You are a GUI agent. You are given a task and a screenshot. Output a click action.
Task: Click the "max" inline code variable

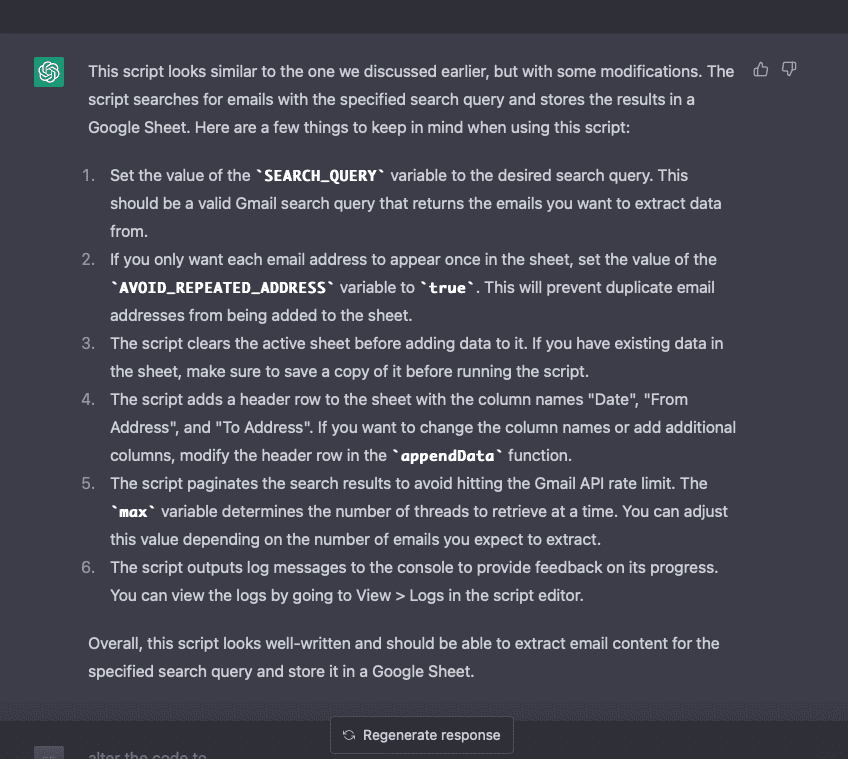click(x=133, y=512)
